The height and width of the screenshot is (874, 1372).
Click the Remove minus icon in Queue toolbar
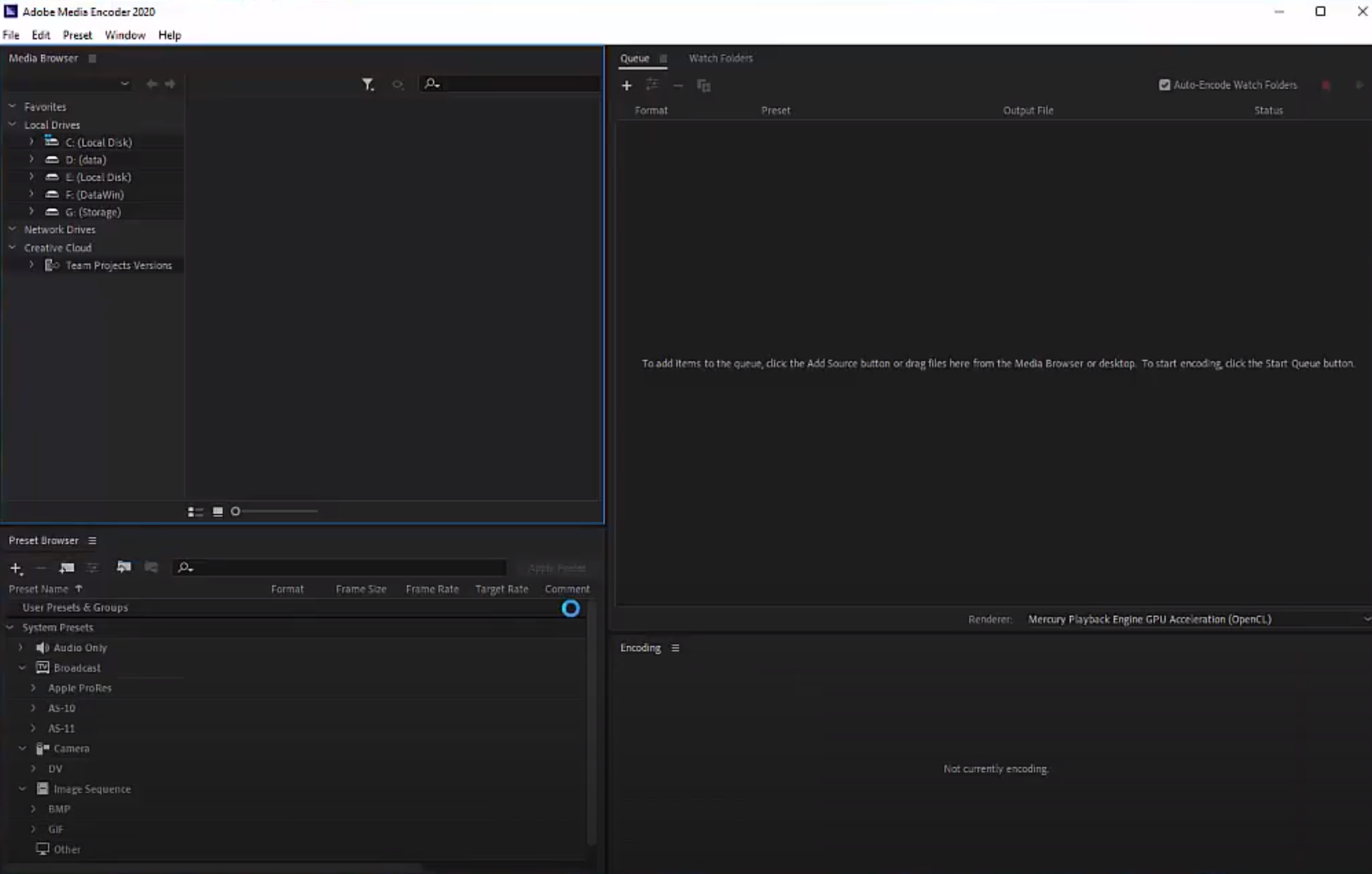(677, 85)
